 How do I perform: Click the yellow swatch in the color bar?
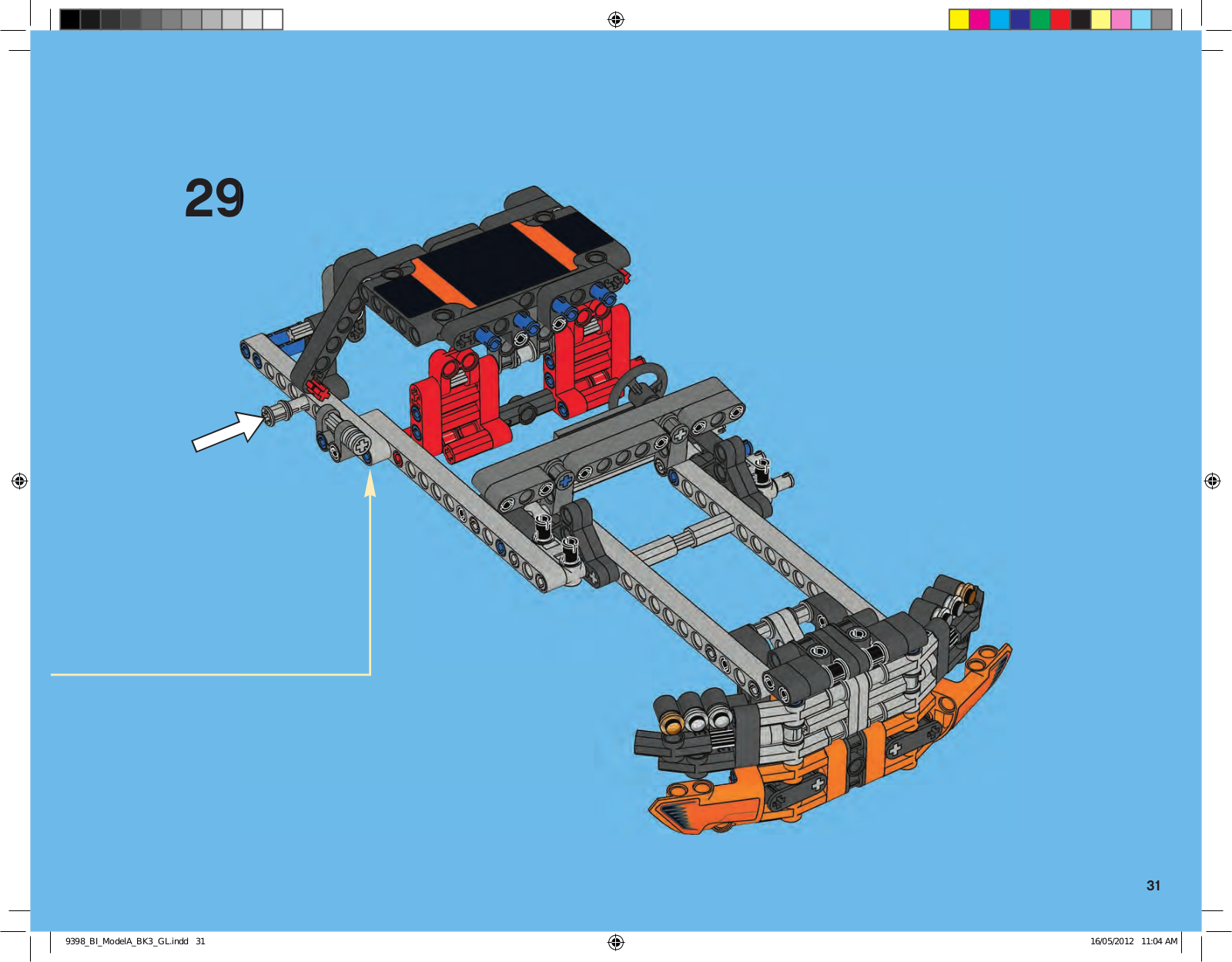[x=959, y=19]
